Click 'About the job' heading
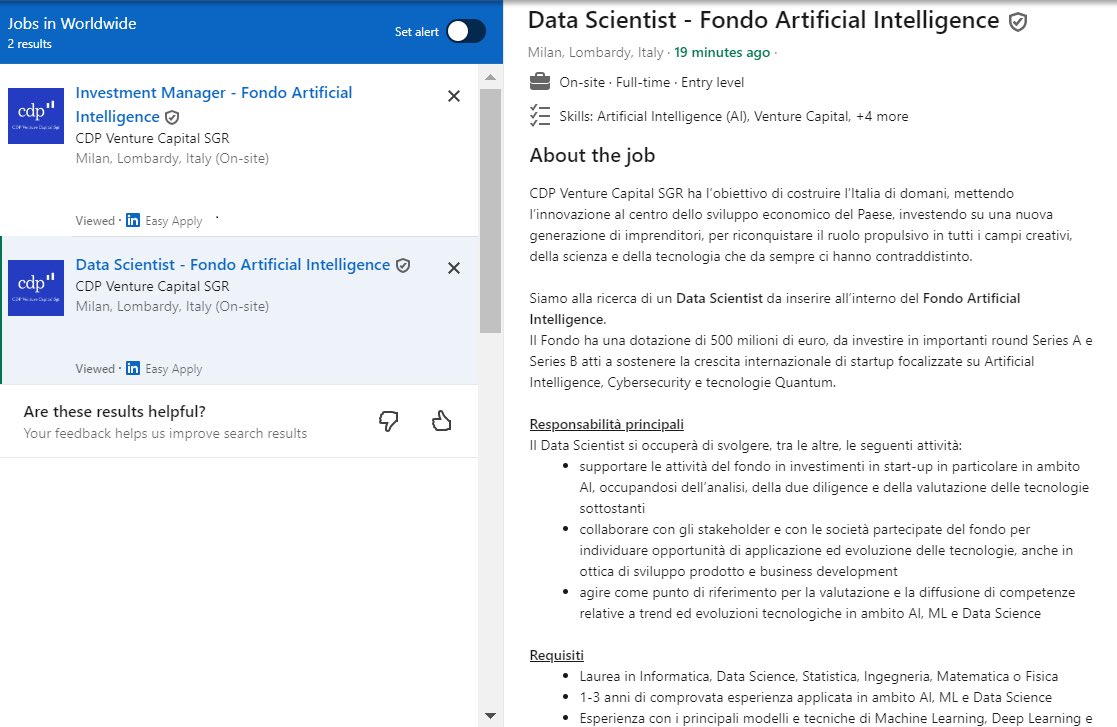The height and width of the screenshot is (727, 1117). 592,155
